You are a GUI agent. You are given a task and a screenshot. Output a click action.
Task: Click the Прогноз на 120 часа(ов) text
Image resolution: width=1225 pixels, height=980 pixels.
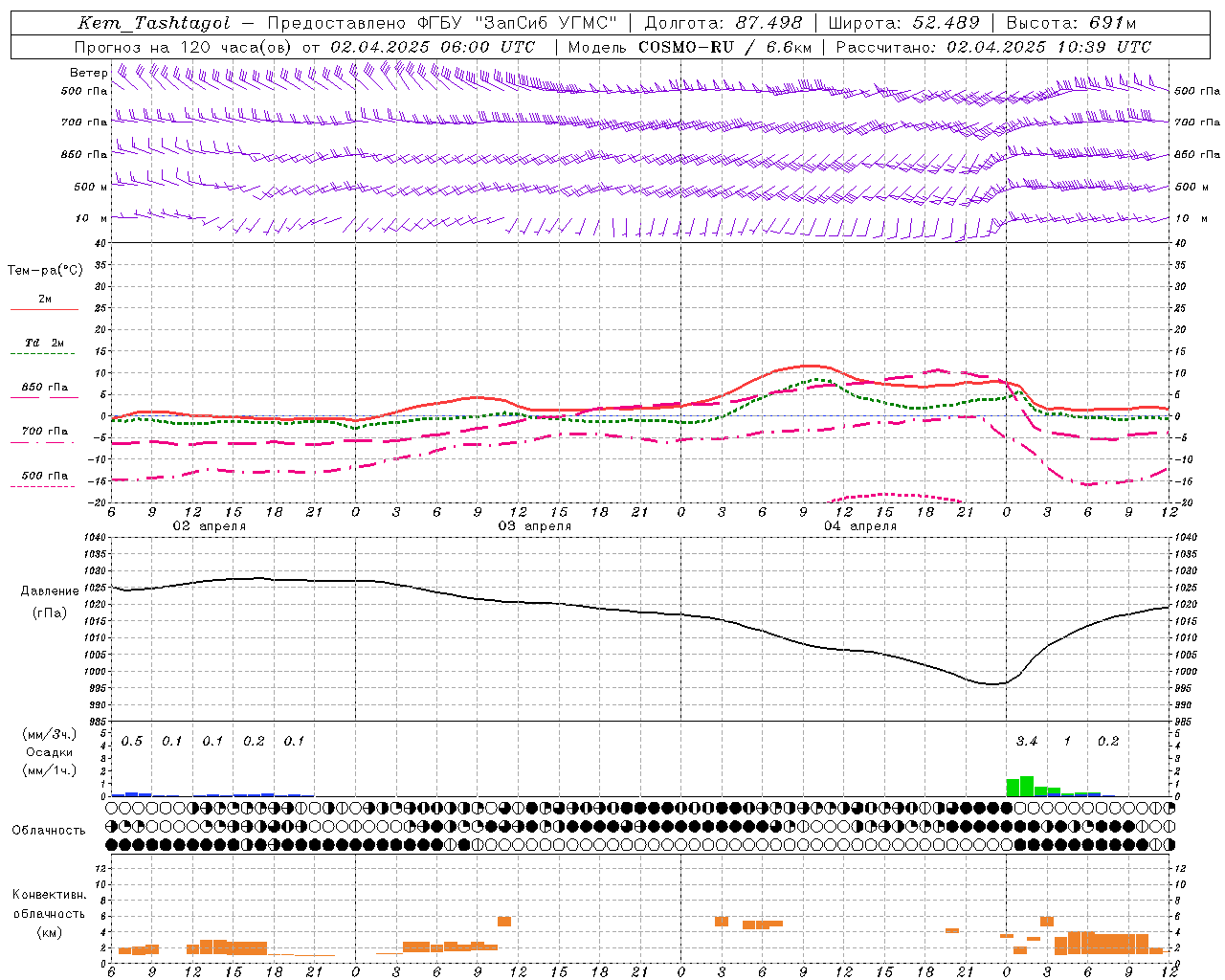click(185, 47)
